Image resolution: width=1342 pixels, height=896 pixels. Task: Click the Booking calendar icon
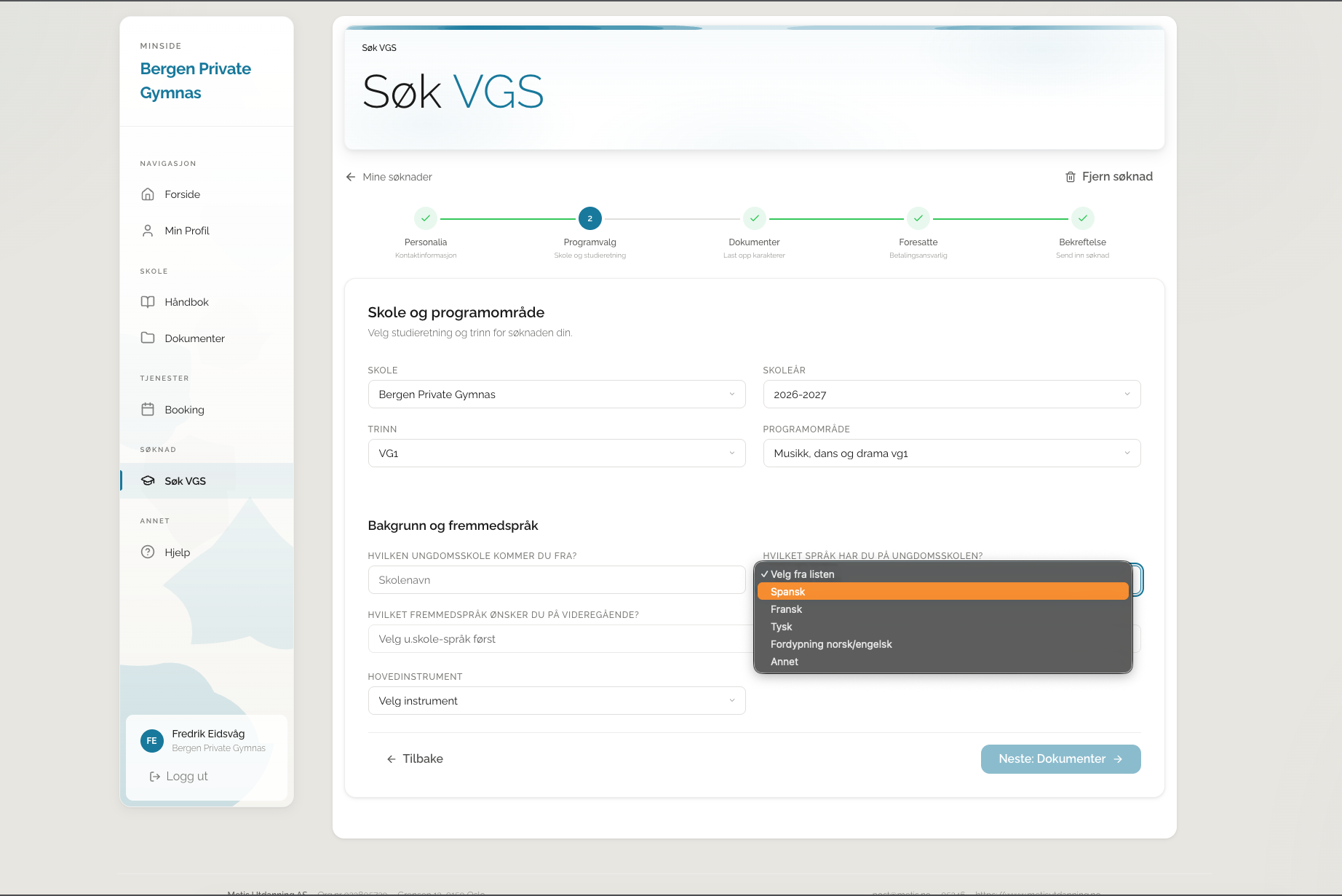point(148,409)
